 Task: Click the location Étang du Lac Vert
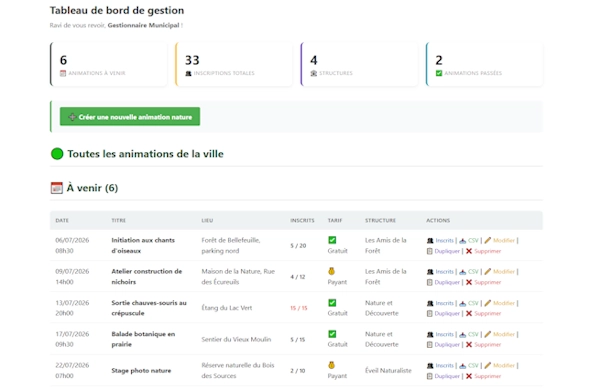(x=227, y=308)
